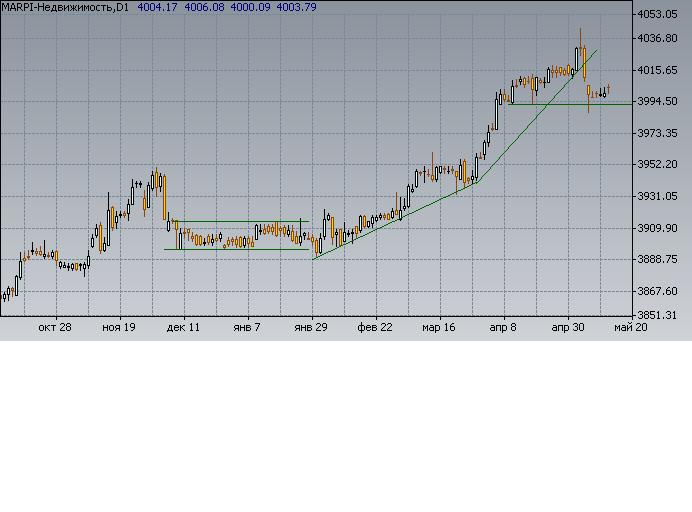This screenshot has width=692, height=512.
Task: Click the 4004.17 open price value
Action: 157,7
